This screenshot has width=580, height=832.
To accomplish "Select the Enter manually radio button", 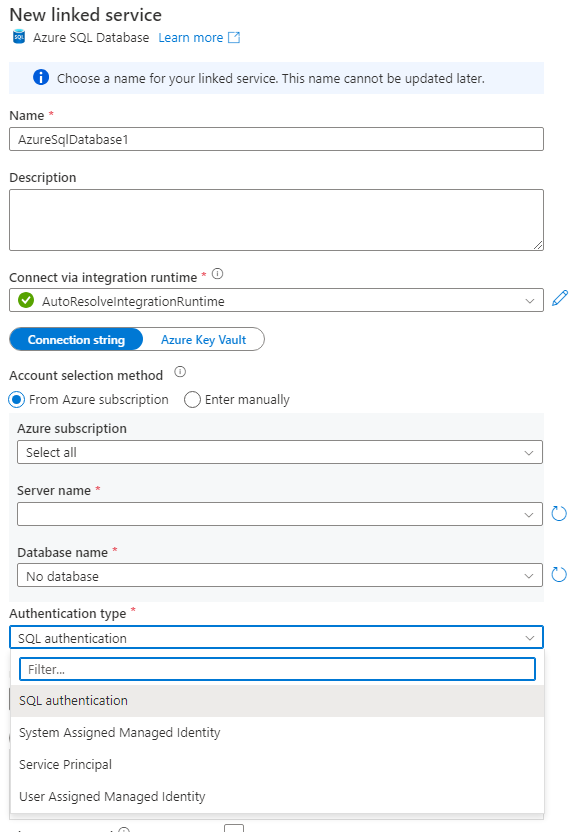I will tap(191, 400).
